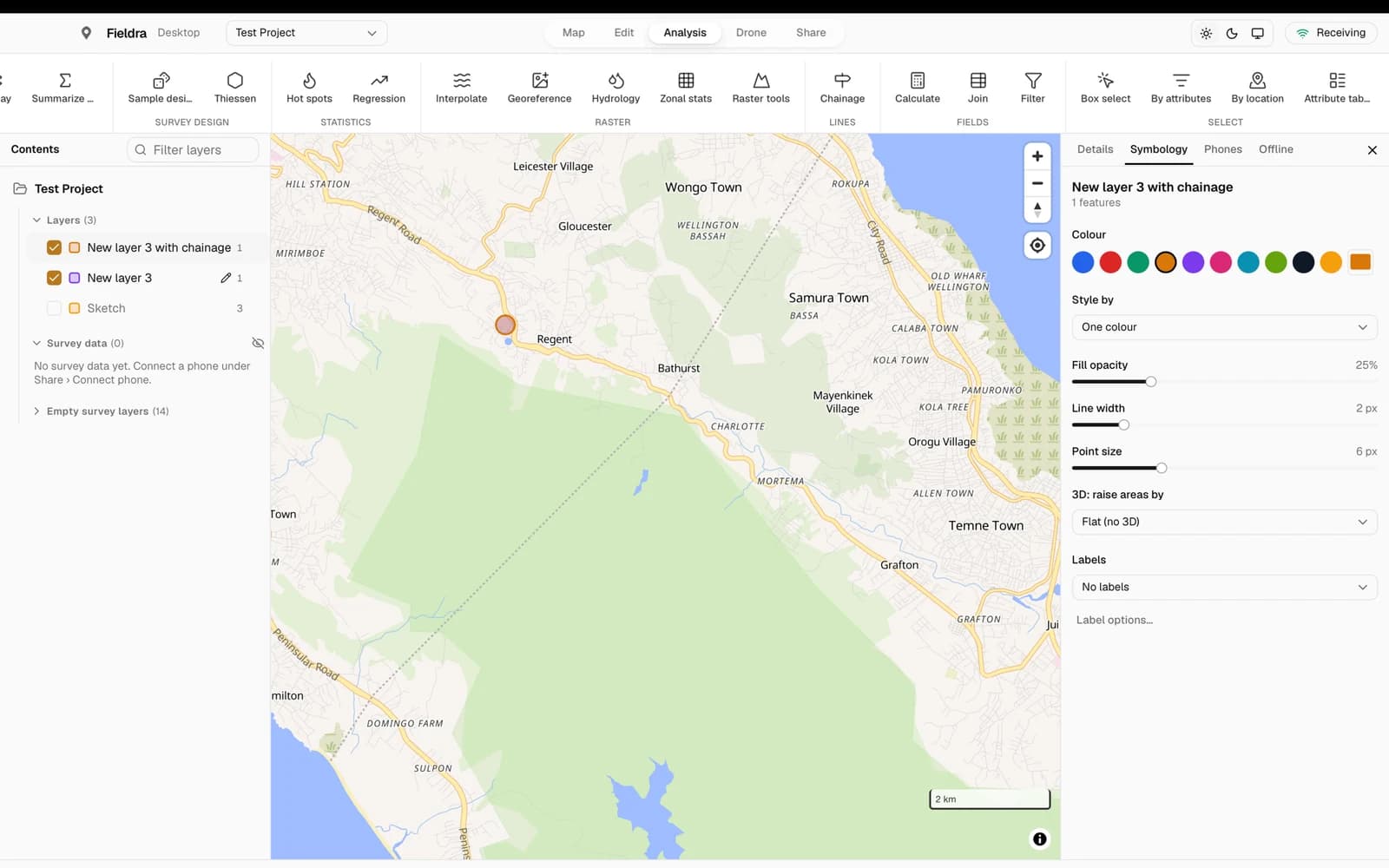This screenshot has height=868, width=1389.
Task: Expand Empty survey layers (14)
Action: (x=36, y=411)
